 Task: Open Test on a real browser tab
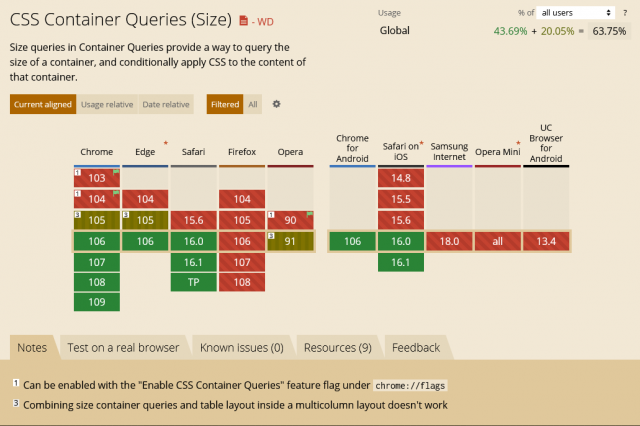click(123, 348)
